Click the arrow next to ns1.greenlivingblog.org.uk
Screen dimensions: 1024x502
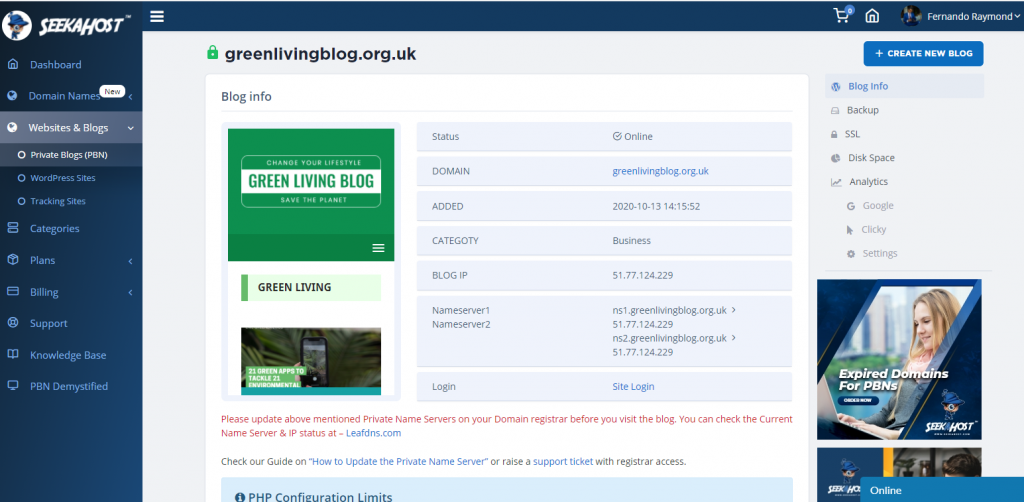(733, 310)
